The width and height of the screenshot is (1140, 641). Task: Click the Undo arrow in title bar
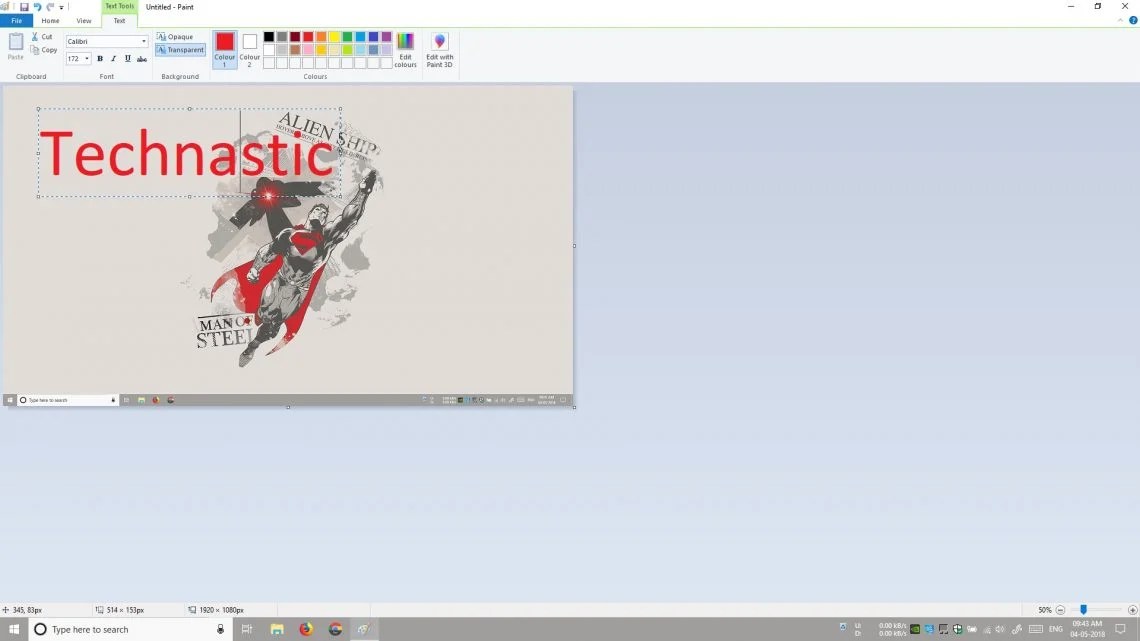(37, 7)
